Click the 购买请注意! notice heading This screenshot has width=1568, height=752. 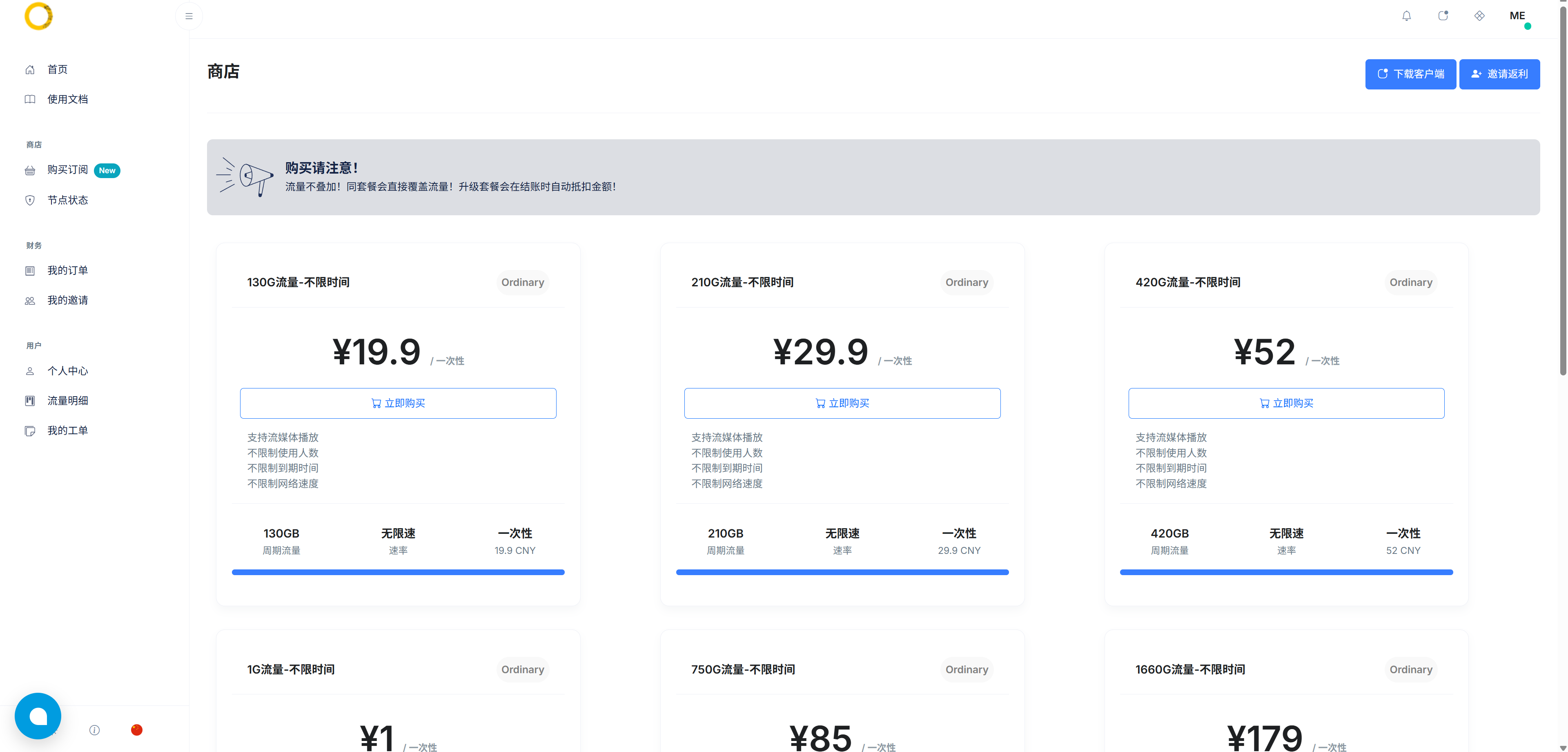(x=321, y=167)
